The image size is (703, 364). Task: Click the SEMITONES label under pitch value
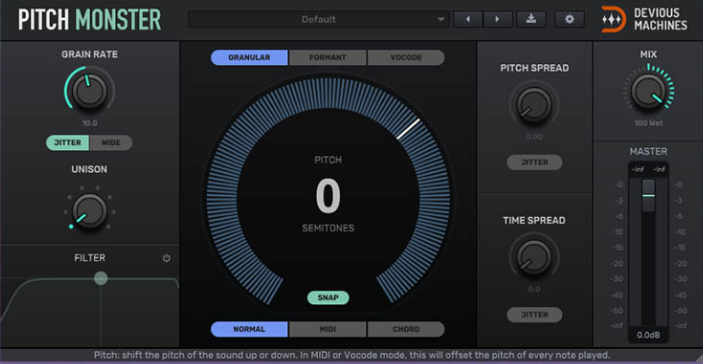click(x=328, y=228)
